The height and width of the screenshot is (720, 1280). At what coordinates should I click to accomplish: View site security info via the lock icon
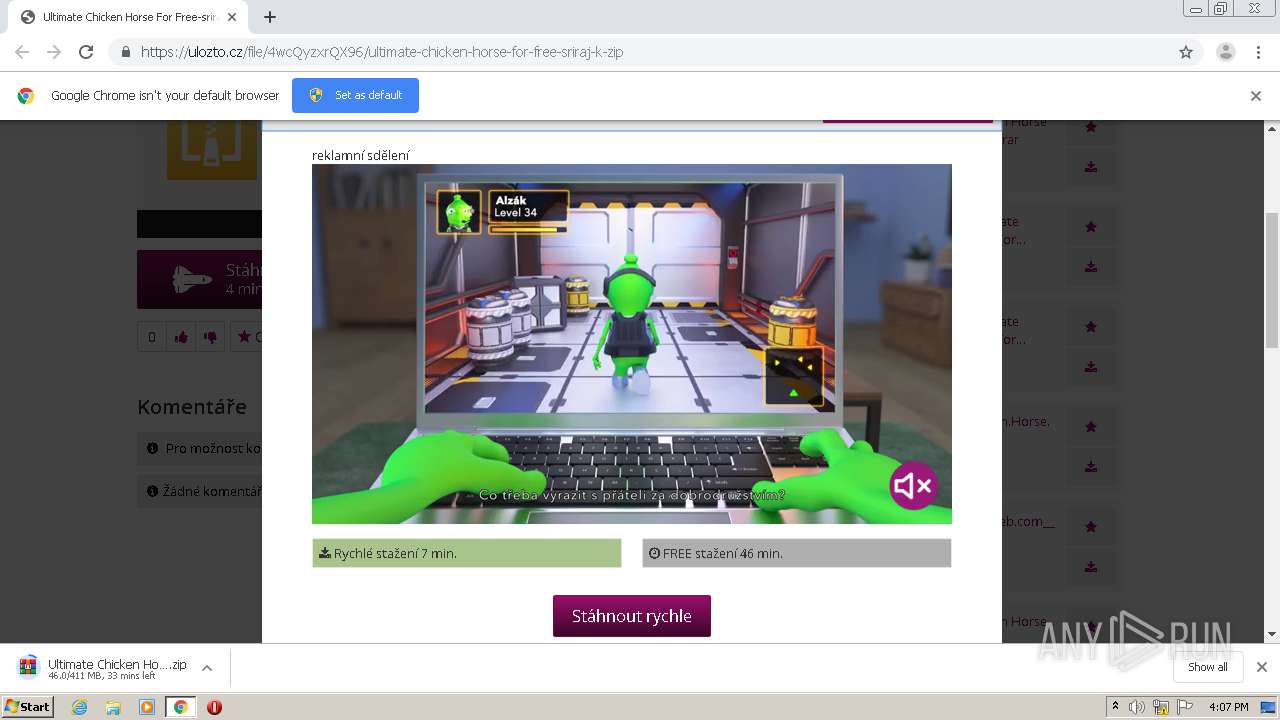click(x=125, y=52)
